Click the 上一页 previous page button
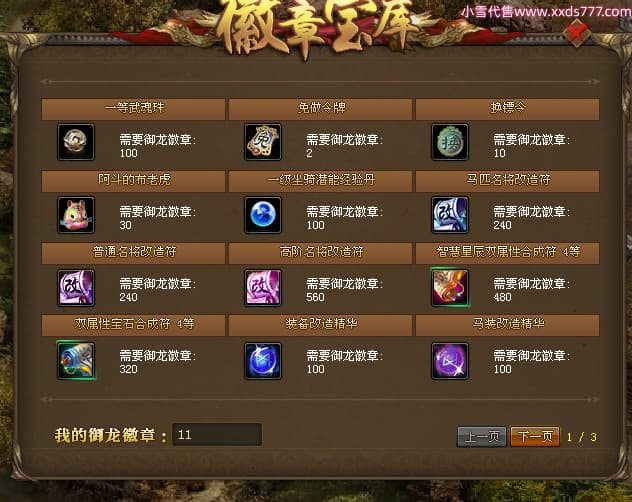Image resolution: width=632 pixels, height=502 pixels. pyautogui.click(x=482, y=436)
